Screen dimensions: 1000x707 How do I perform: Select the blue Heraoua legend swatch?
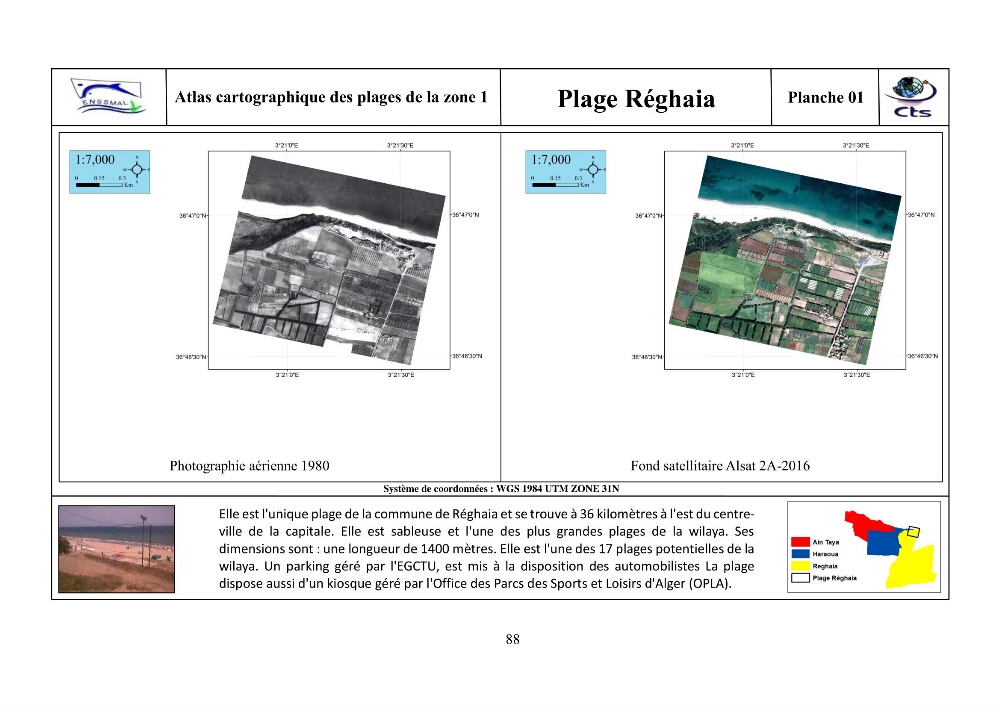pos(800,554)
